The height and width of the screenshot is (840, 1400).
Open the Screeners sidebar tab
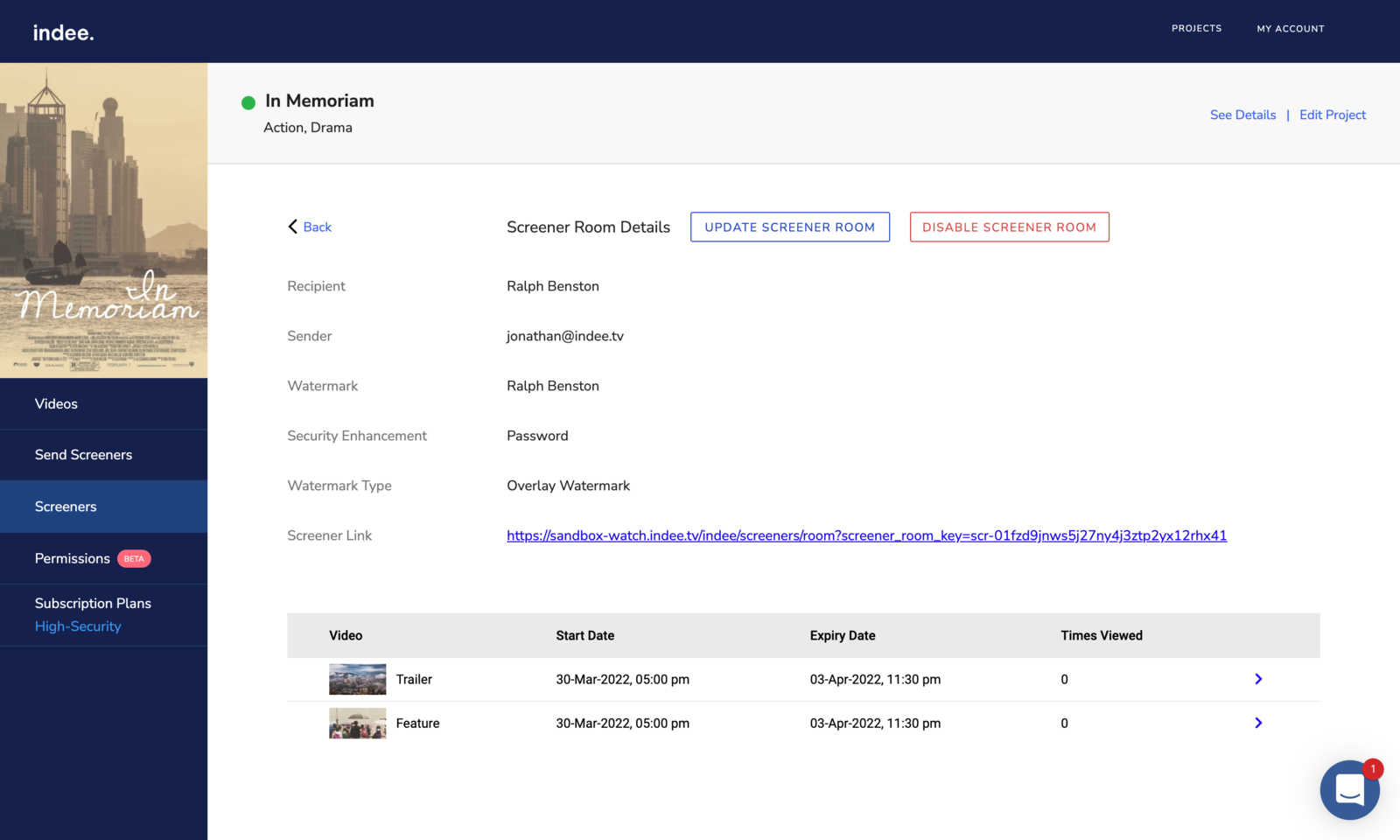pos(66,507)
